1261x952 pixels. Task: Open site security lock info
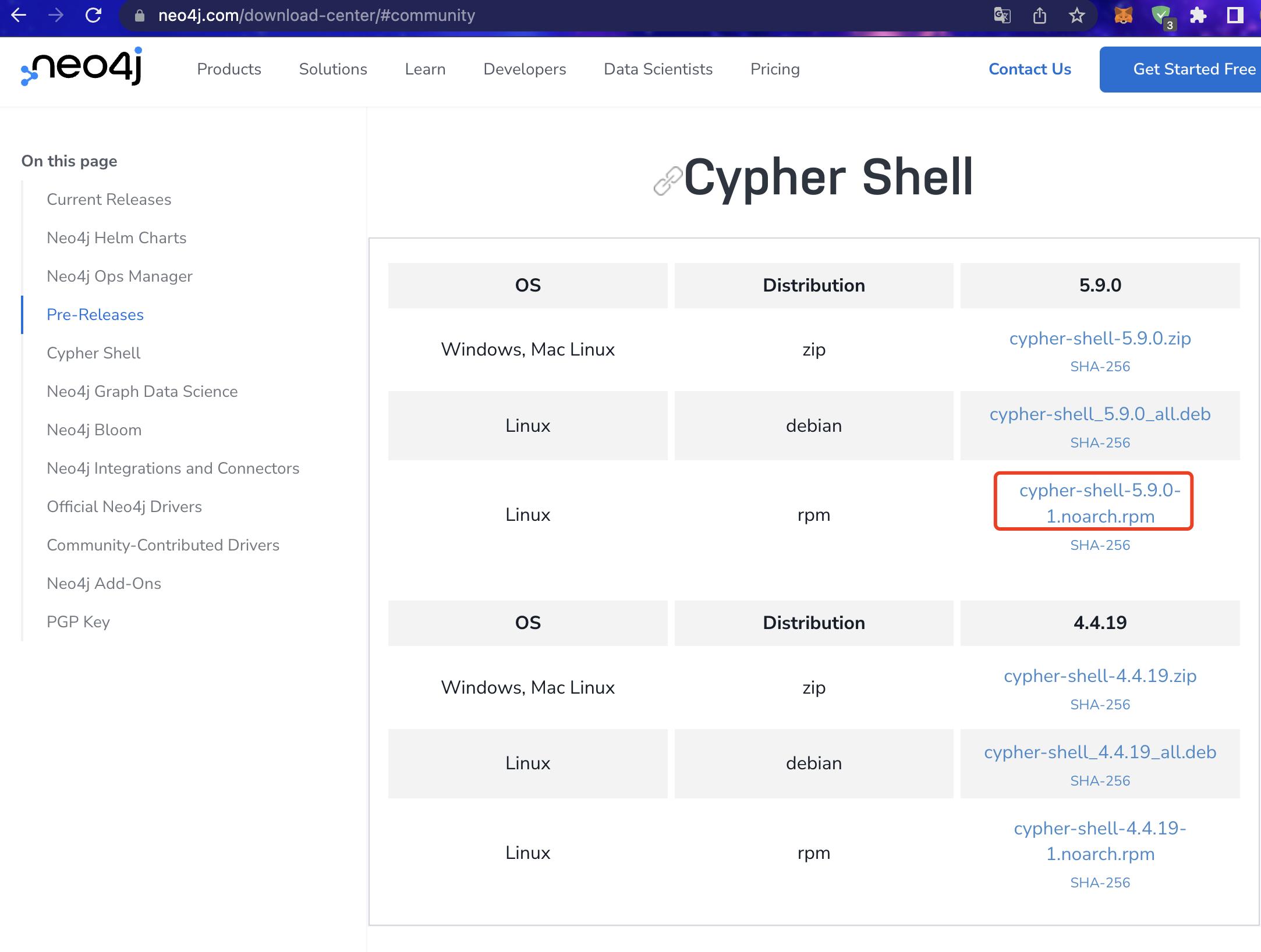(x=139, y=16)
